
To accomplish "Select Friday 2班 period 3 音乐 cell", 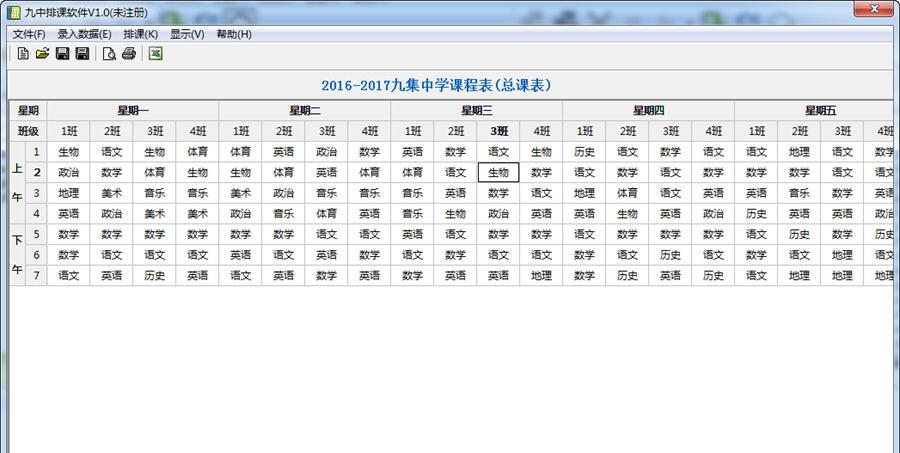I will pos(799,193).
